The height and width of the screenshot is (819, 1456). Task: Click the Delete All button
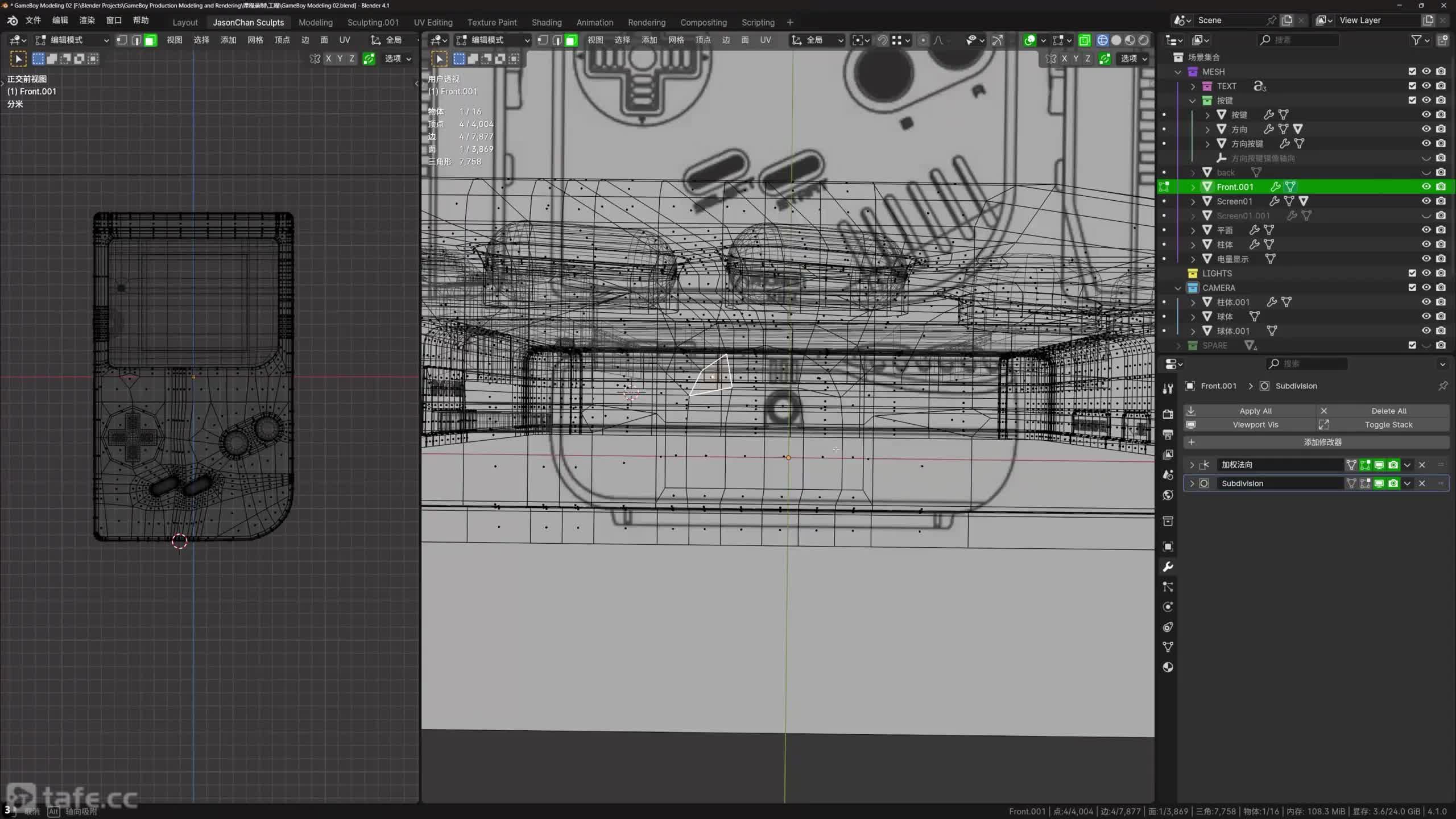1383,411
